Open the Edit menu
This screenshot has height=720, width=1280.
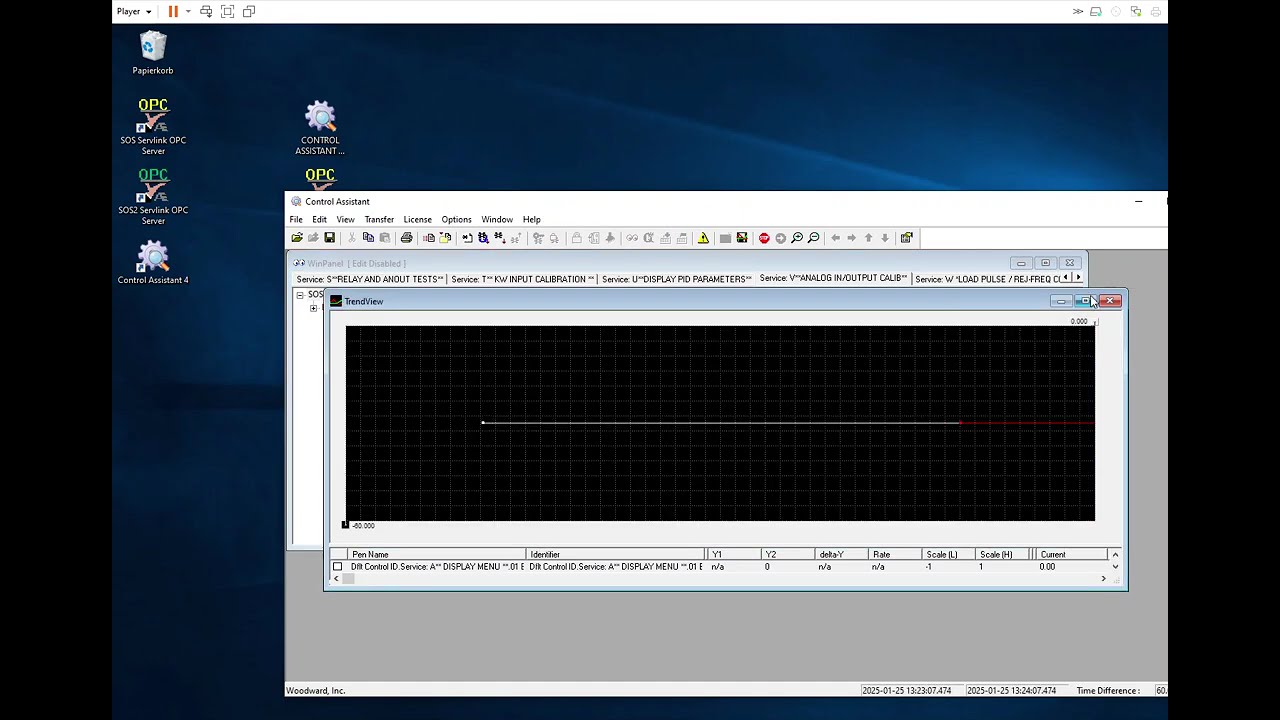(x=319, y=219)
